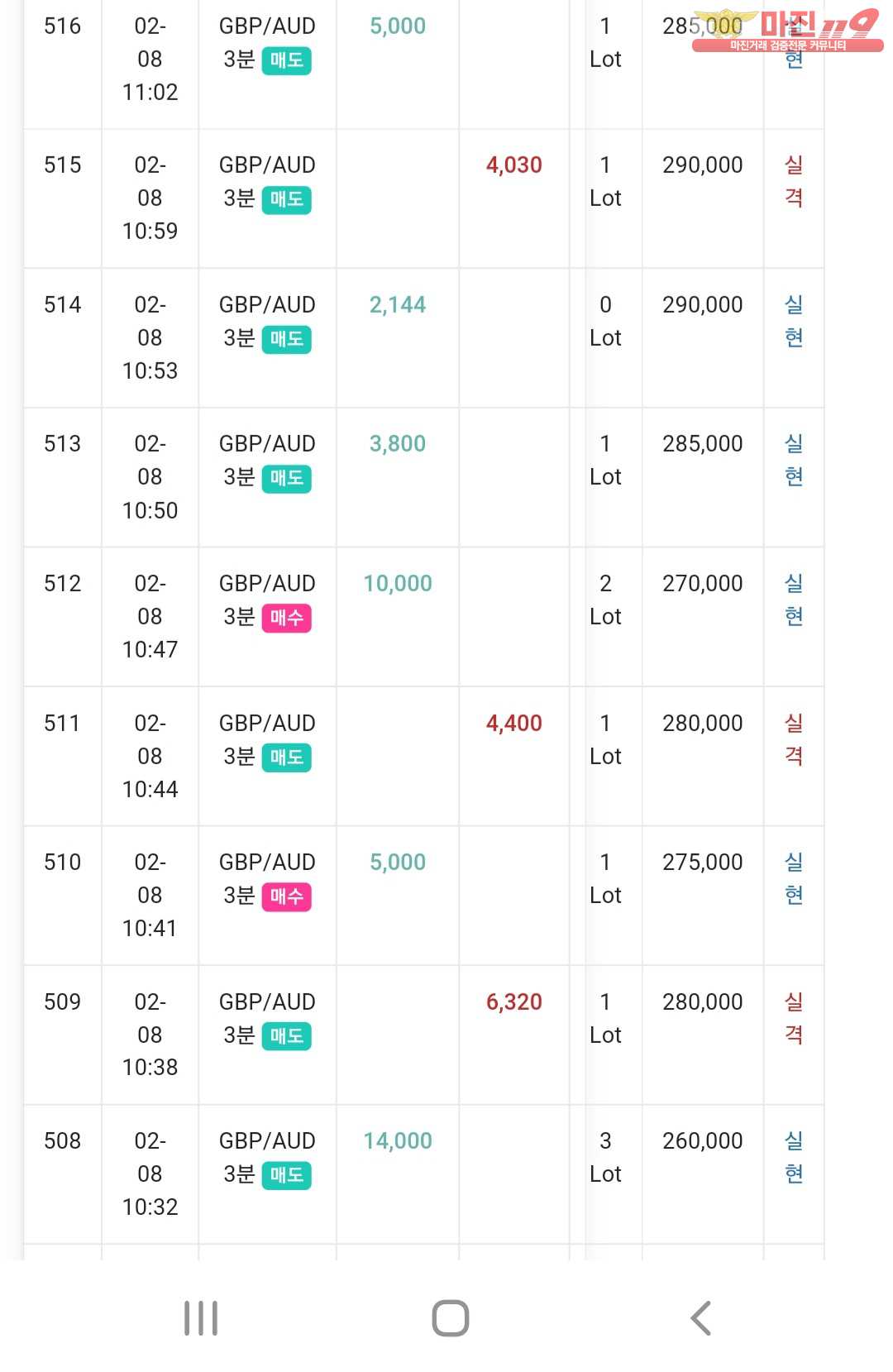Image resolution: width=893 pixels, height=1372 pixels.
Task: Select the 실격 status in row 515
Action: (794, 181)
